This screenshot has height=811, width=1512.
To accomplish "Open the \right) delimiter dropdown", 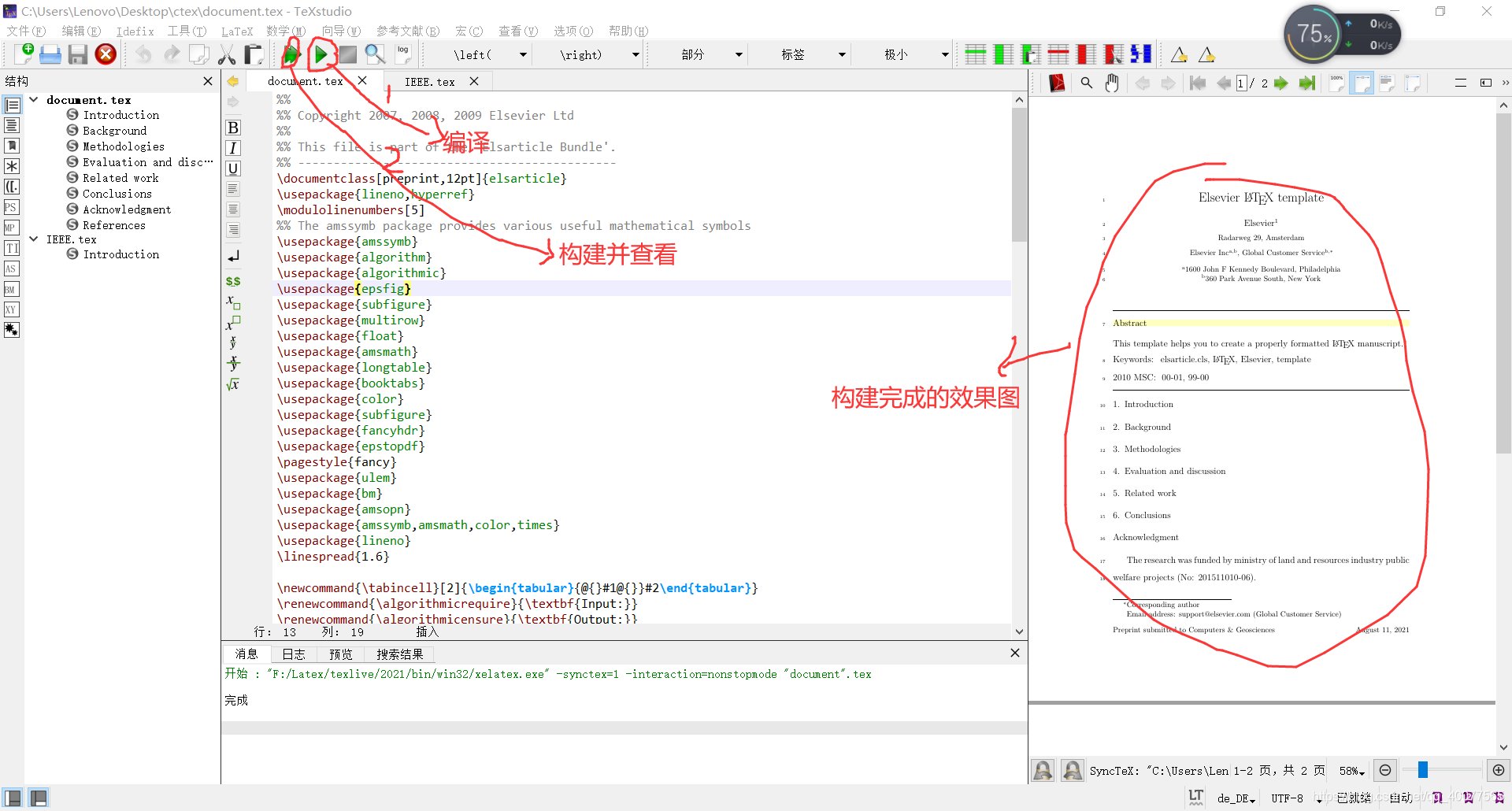I will point(636,54).
